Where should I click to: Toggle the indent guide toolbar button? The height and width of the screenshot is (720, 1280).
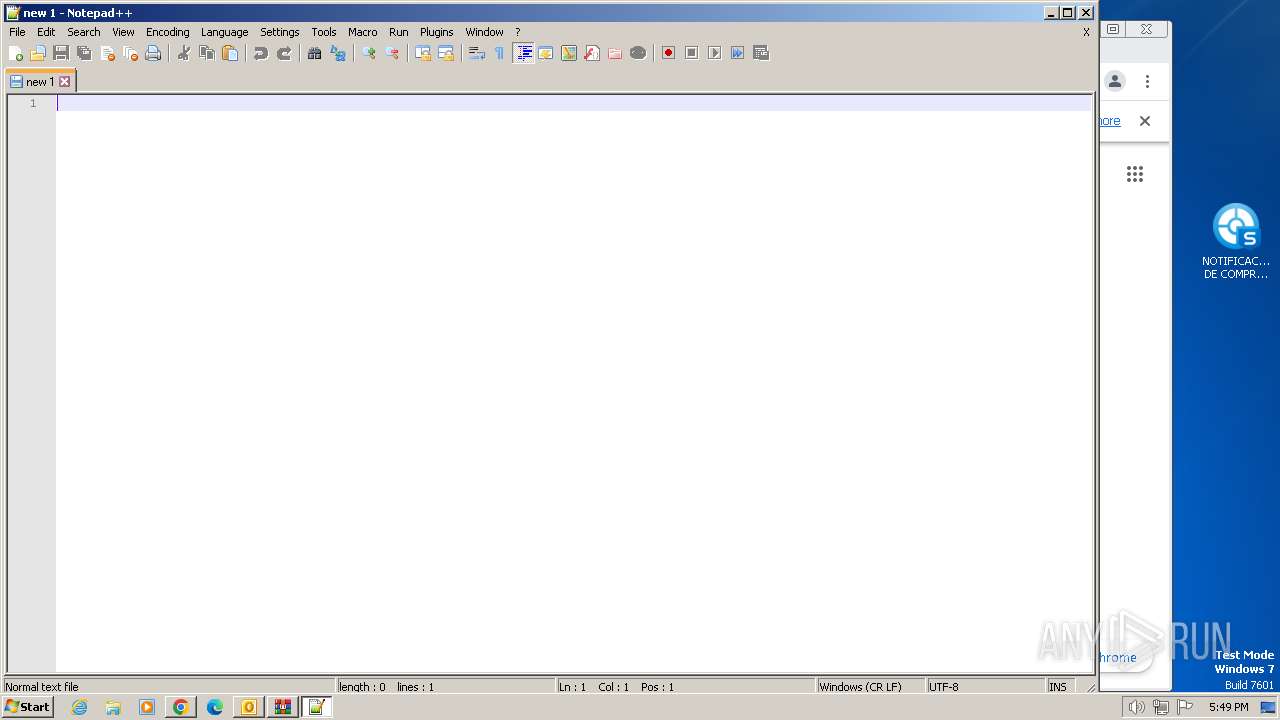523,53
